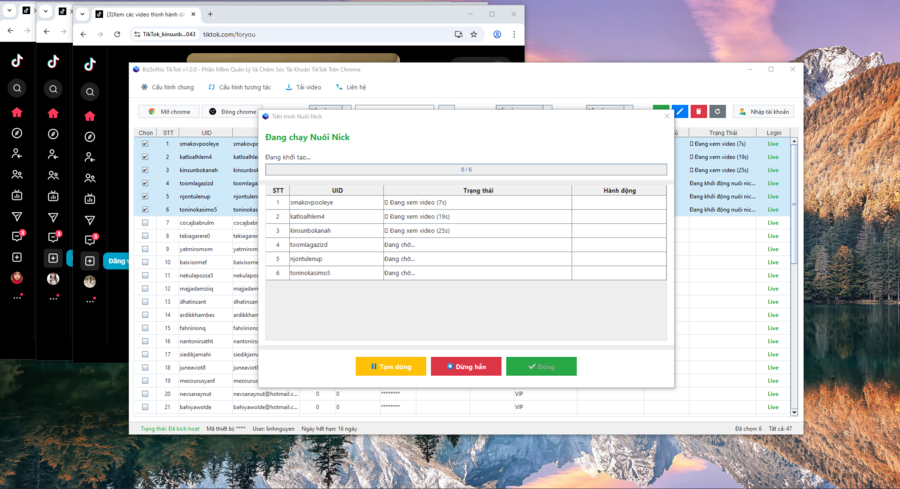The height and width of the screenshot is (489, 900).
Task: Open the Tải video menu
Action: (x=303, y=87)
